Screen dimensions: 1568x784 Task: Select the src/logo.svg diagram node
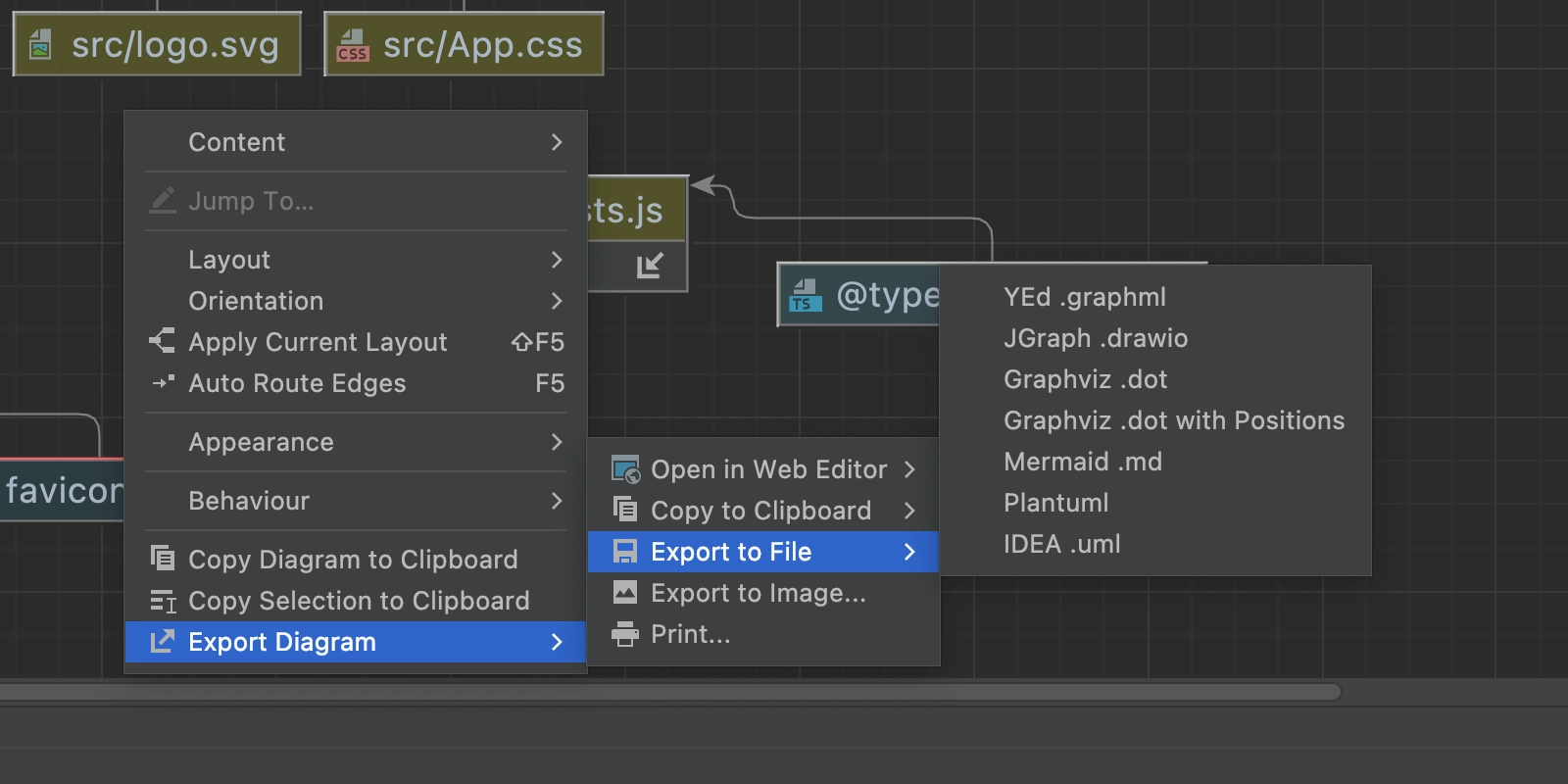(157, 44)
